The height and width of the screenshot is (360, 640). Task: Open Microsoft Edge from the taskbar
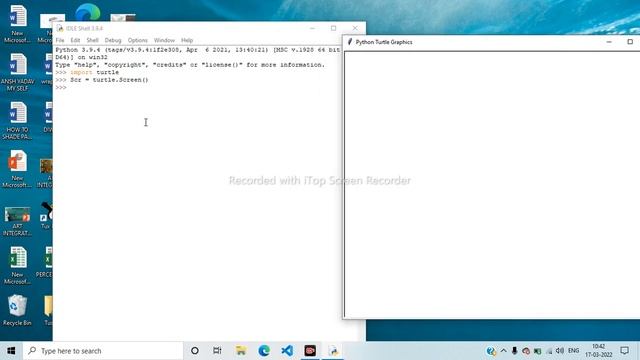(x=264, y=351)
